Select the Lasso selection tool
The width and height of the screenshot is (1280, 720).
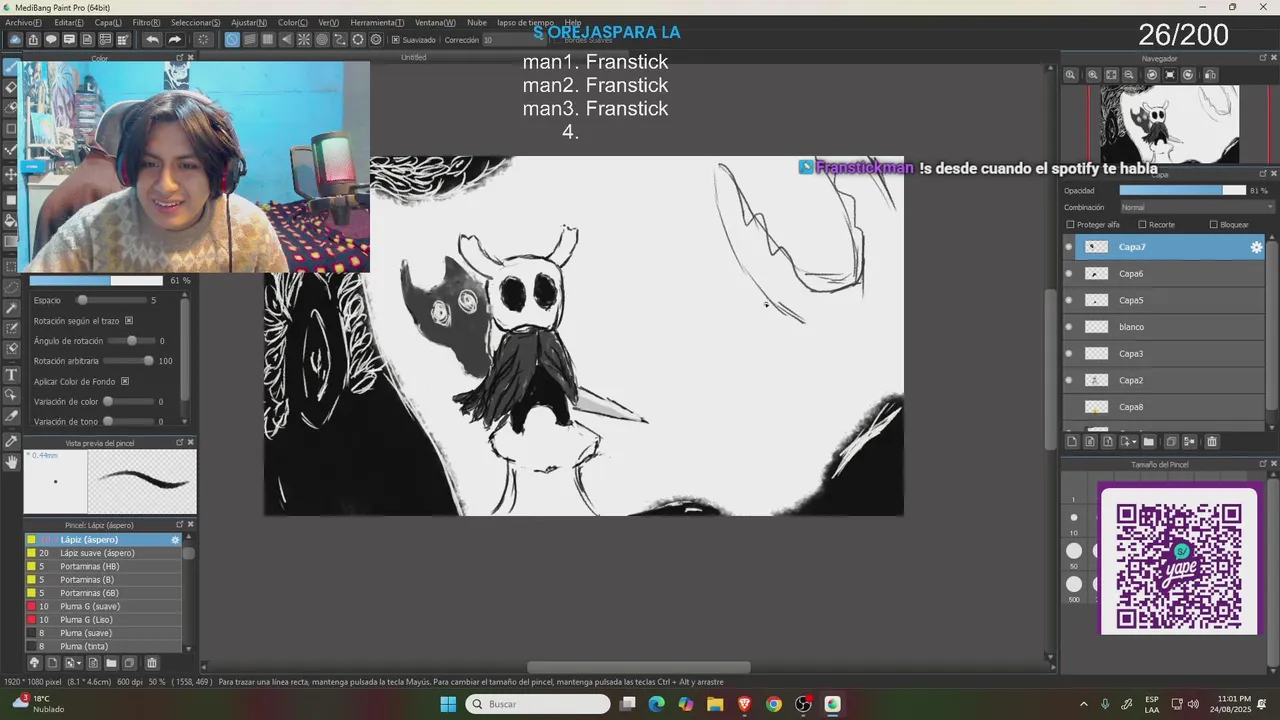(11, 287)
